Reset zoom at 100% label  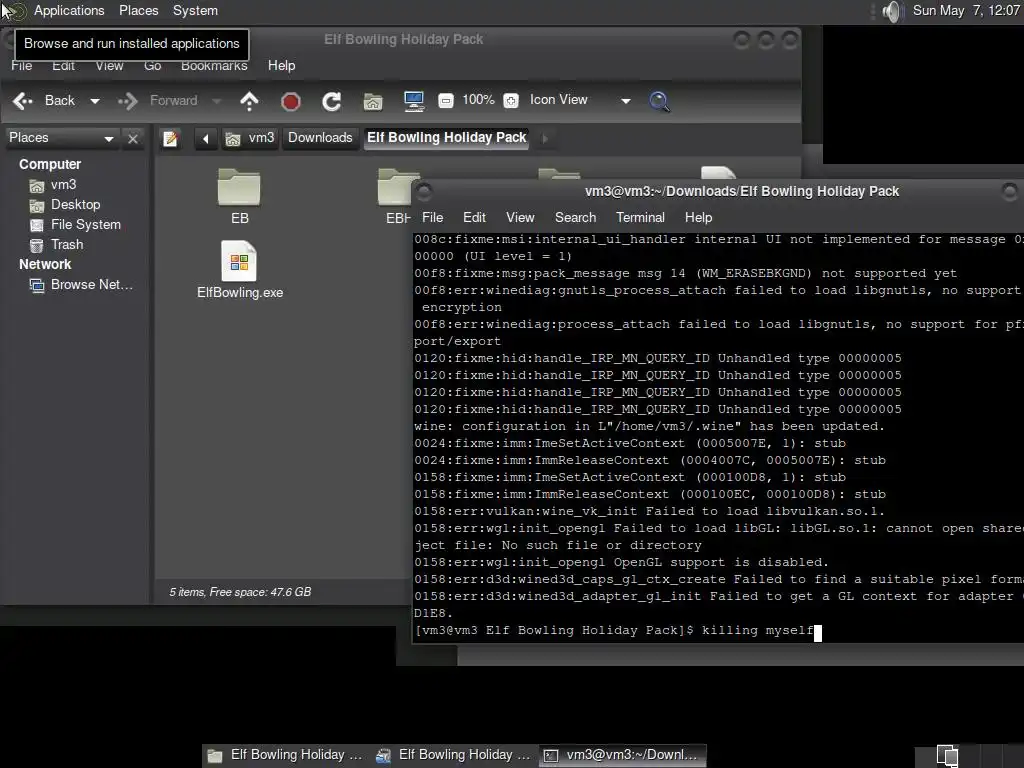(x=478, y=100)
